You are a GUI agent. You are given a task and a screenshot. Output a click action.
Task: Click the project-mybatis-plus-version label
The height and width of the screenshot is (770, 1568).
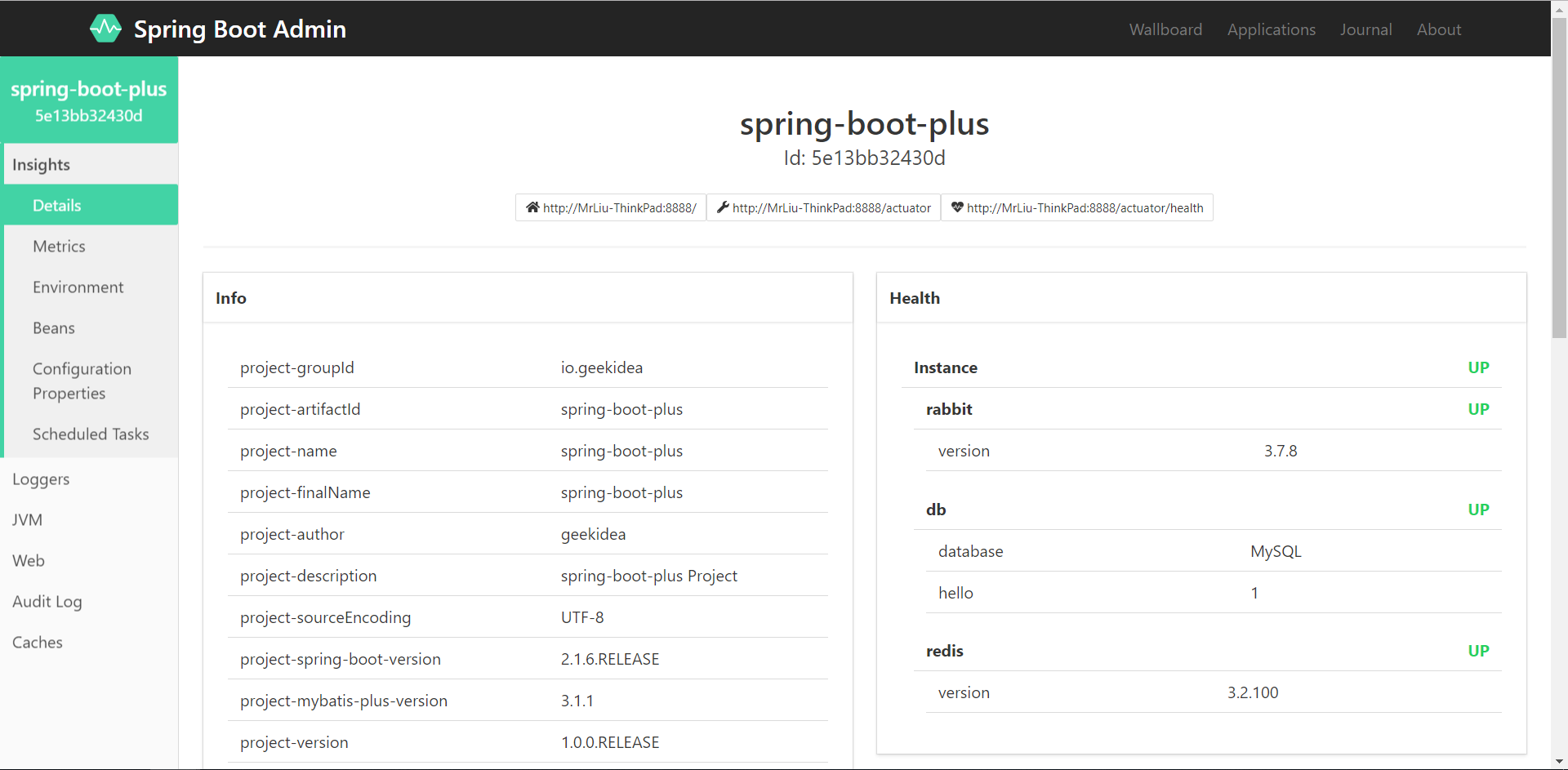tap(344, 701)
